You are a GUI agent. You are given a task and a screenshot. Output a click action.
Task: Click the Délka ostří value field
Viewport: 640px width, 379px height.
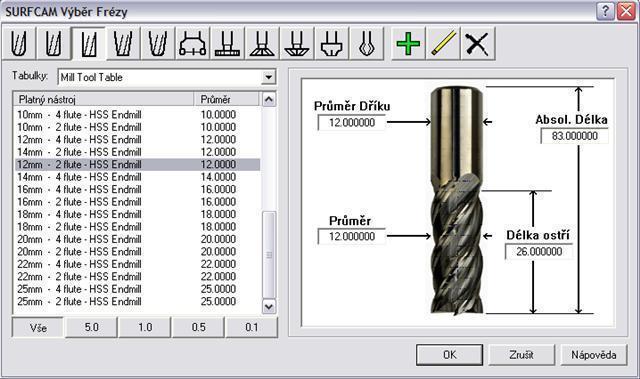539,251
